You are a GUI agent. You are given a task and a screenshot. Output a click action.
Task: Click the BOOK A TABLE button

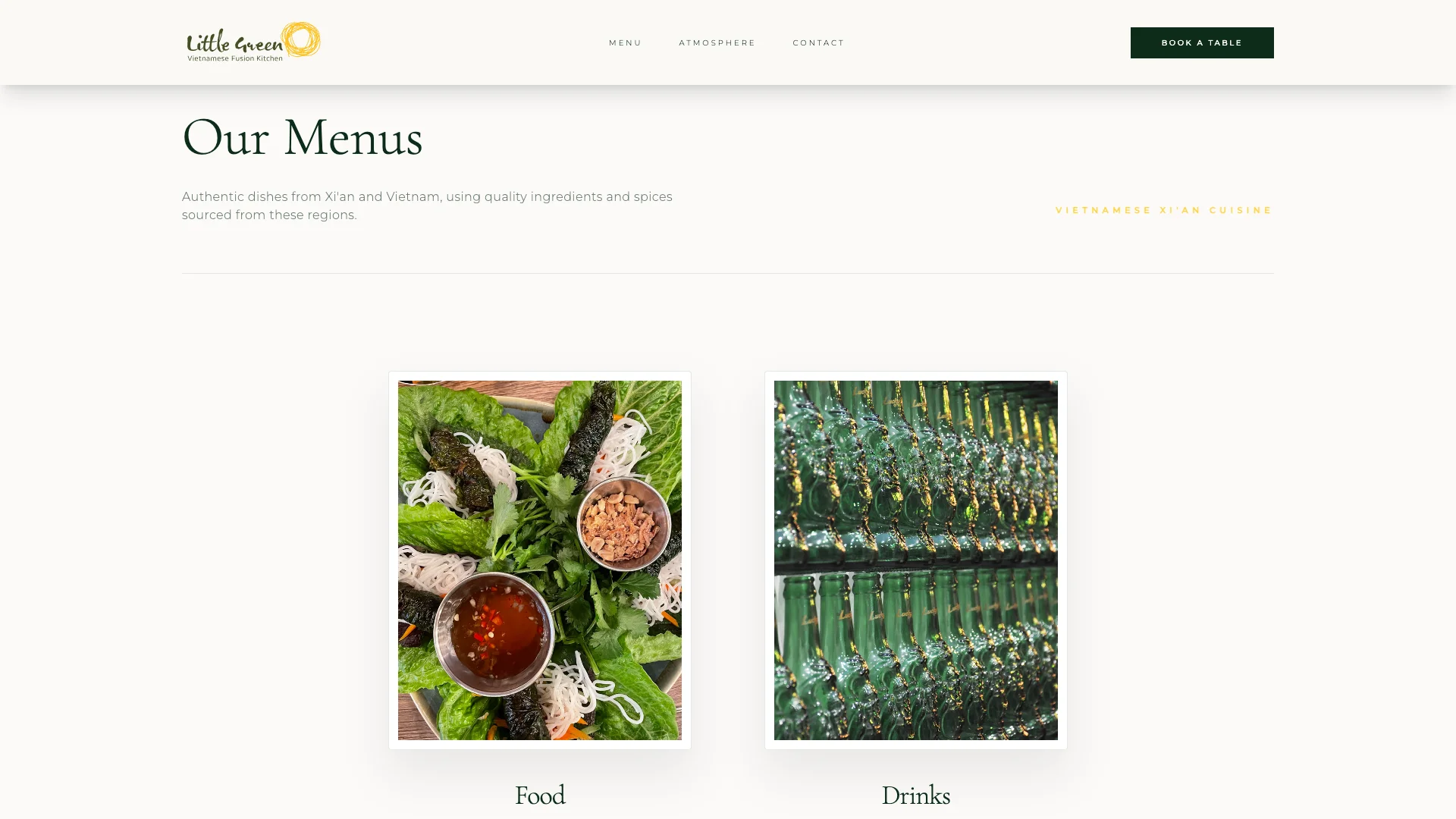tap(1202, 42)
